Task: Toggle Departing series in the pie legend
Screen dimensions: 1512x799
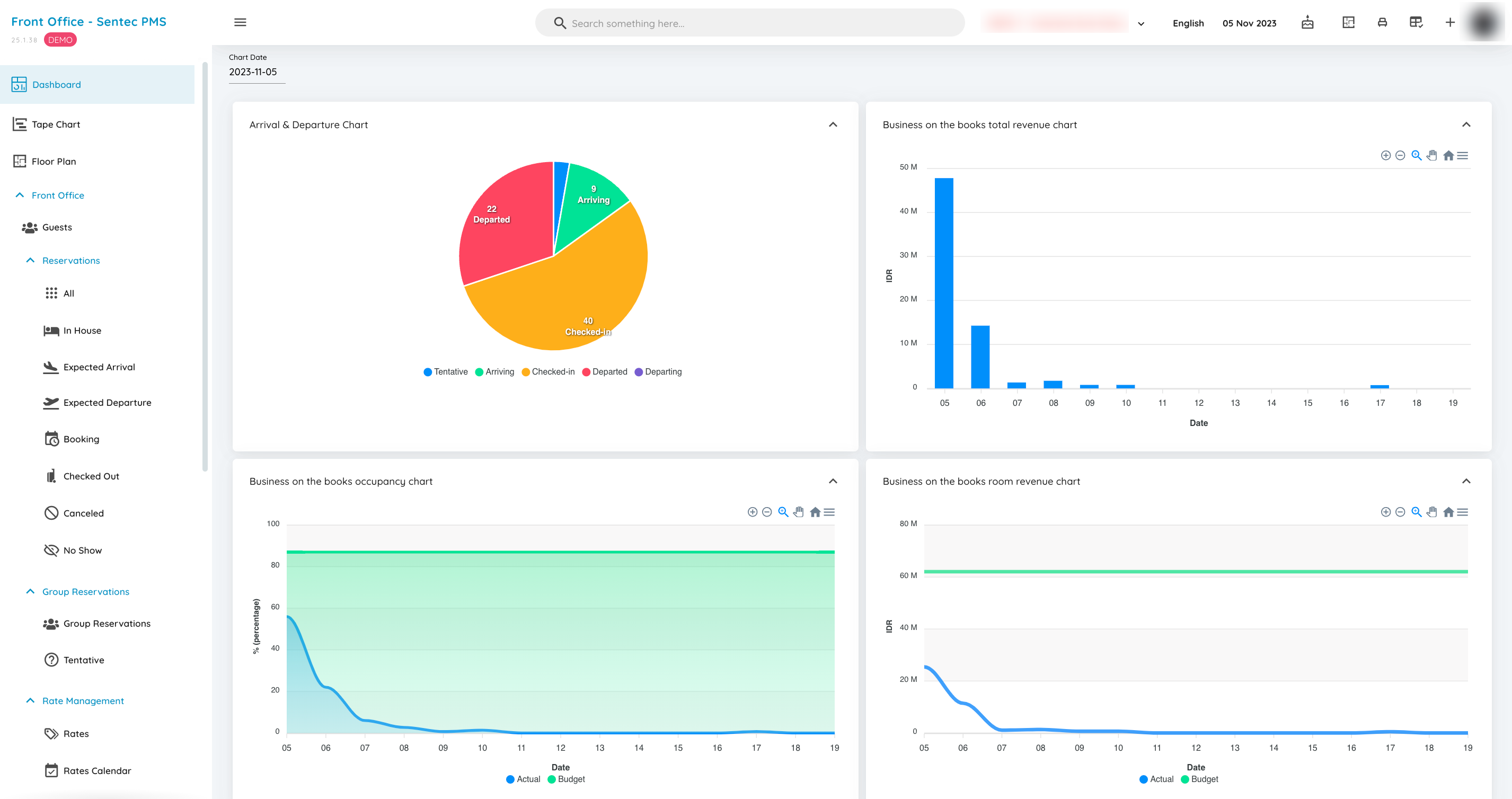Action: tap(658, 372)
